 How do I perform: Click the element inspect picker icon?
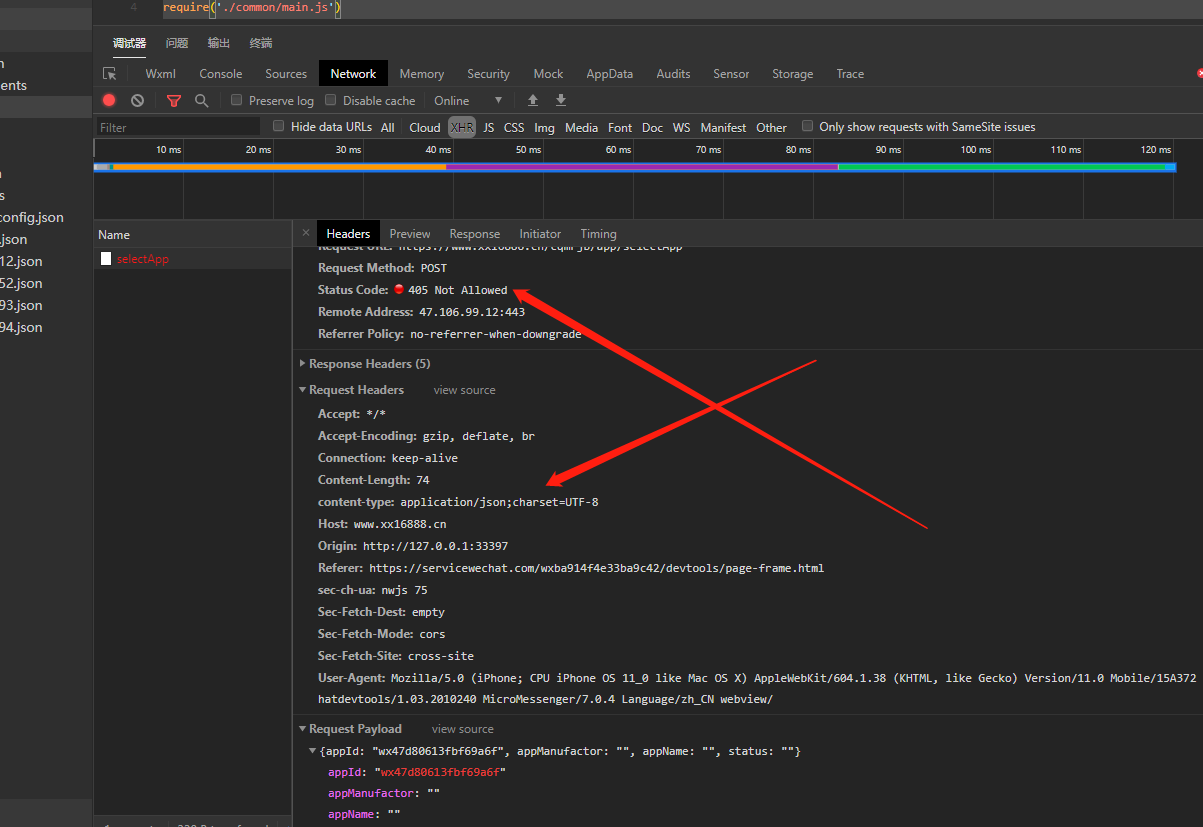click(x=110, y=74)
